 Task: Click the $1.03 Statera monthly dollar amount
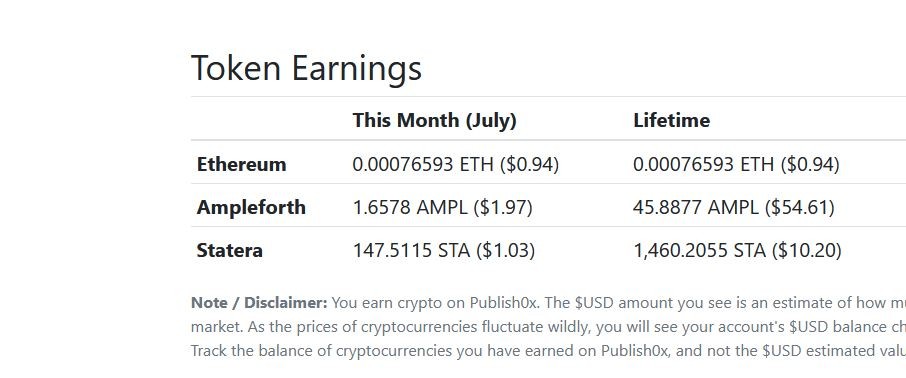click(506, 250)
